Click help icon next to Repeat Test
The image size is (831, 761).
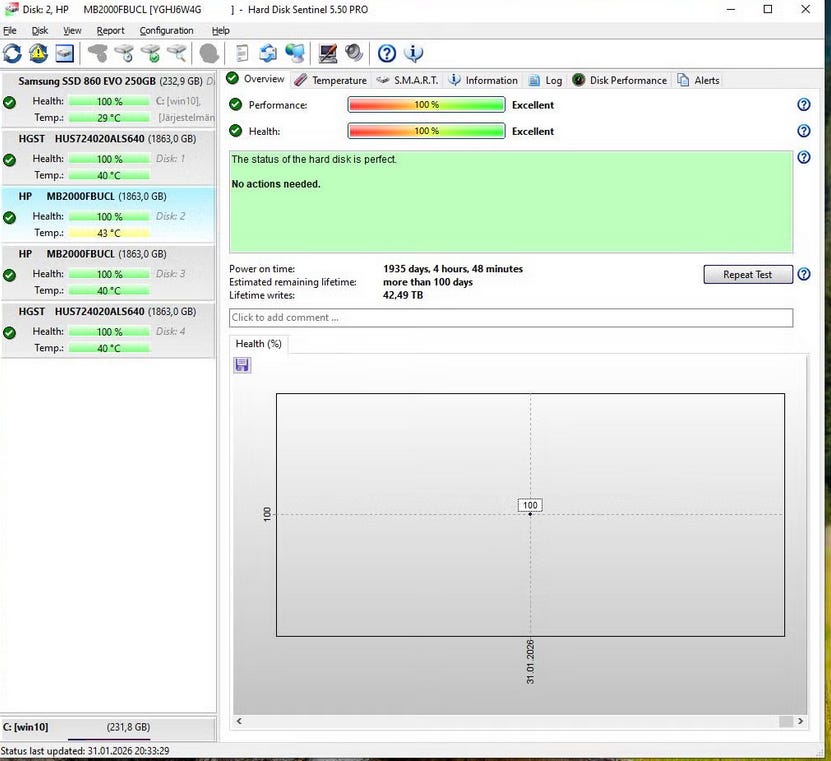[x=803, y=274]
